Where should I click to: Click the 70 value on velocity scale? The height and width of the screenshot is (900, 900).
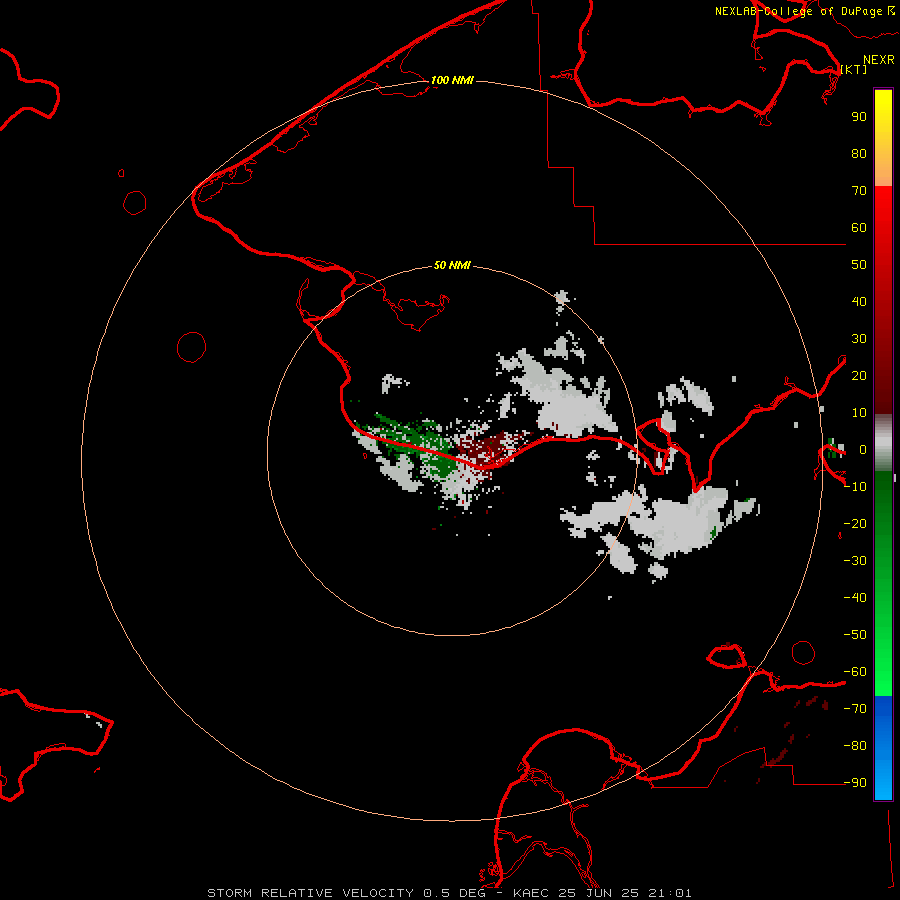[859, 191]
